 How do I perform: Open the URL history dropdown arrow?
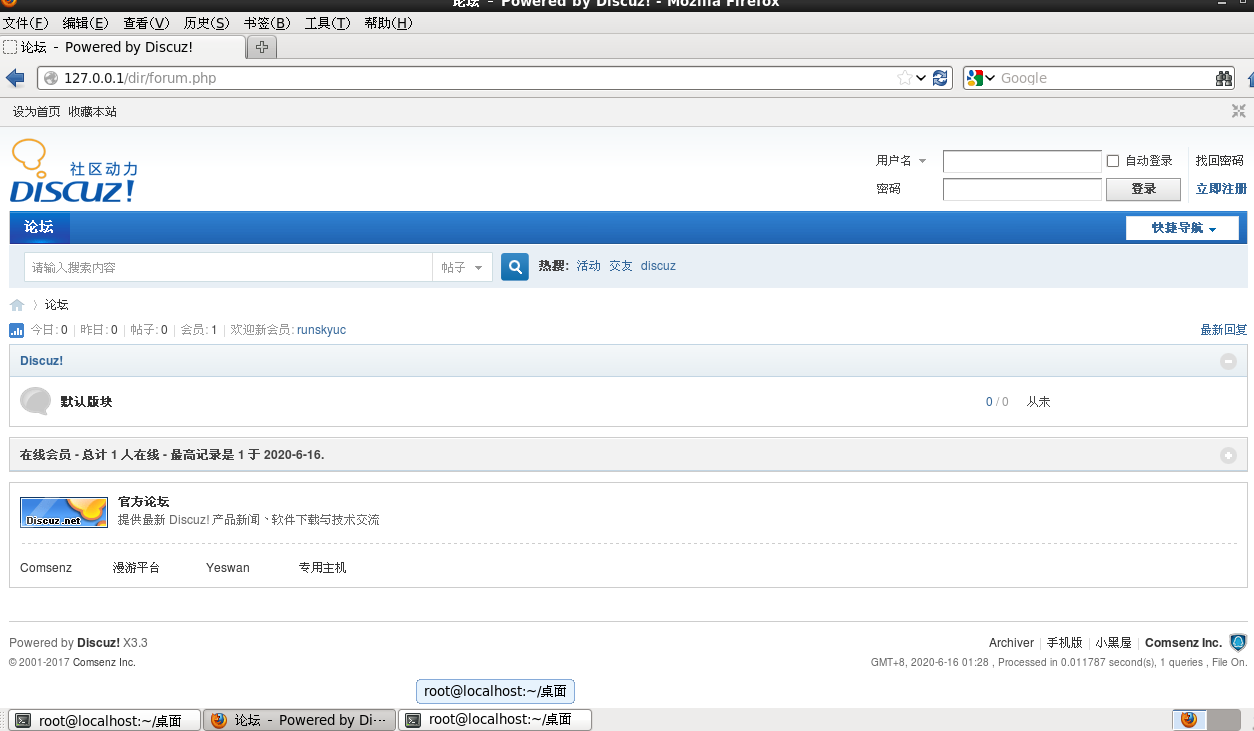pyautogui.click(x=921, y=78)
